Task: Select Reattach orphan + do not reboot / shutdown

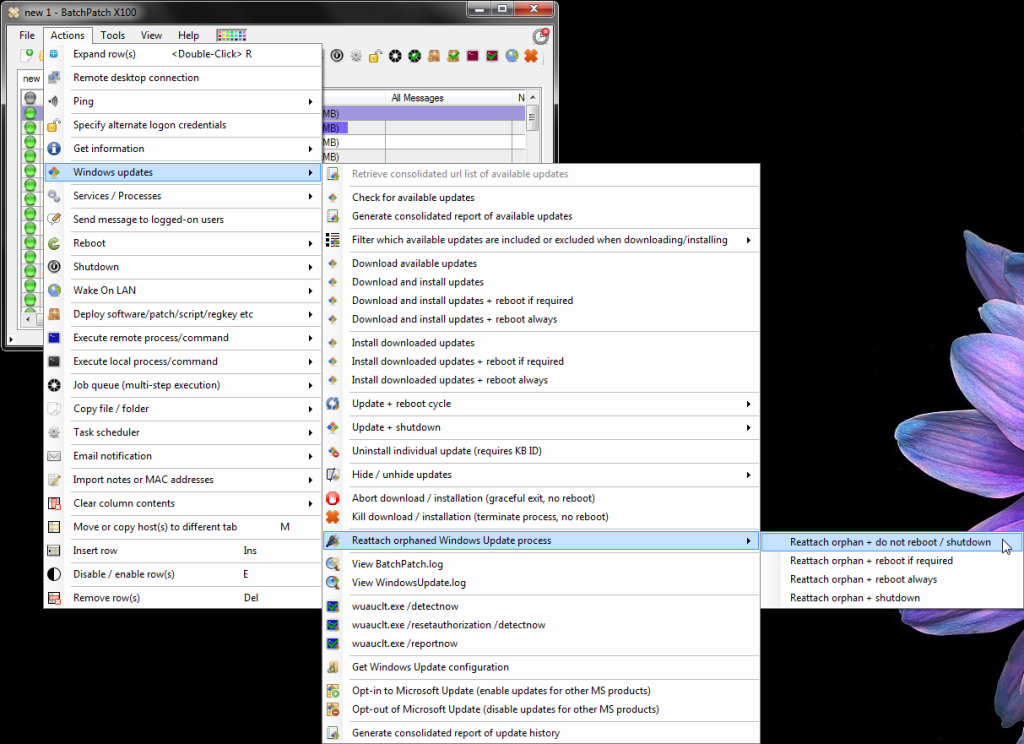Action: [890, 542]
